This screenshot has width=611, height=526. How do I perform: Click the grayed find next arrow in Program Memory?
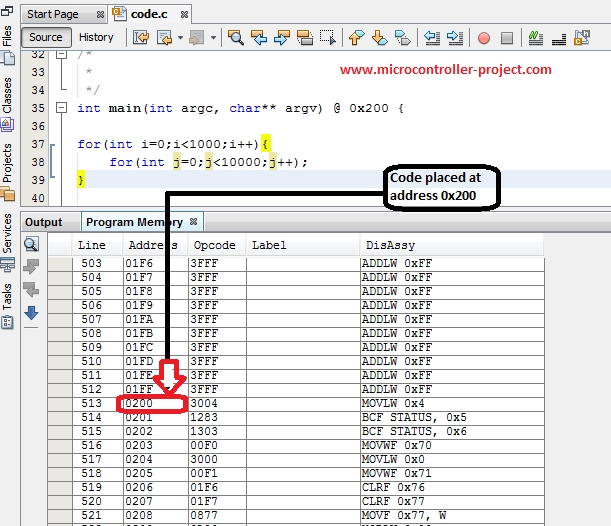tap(31, 289)
